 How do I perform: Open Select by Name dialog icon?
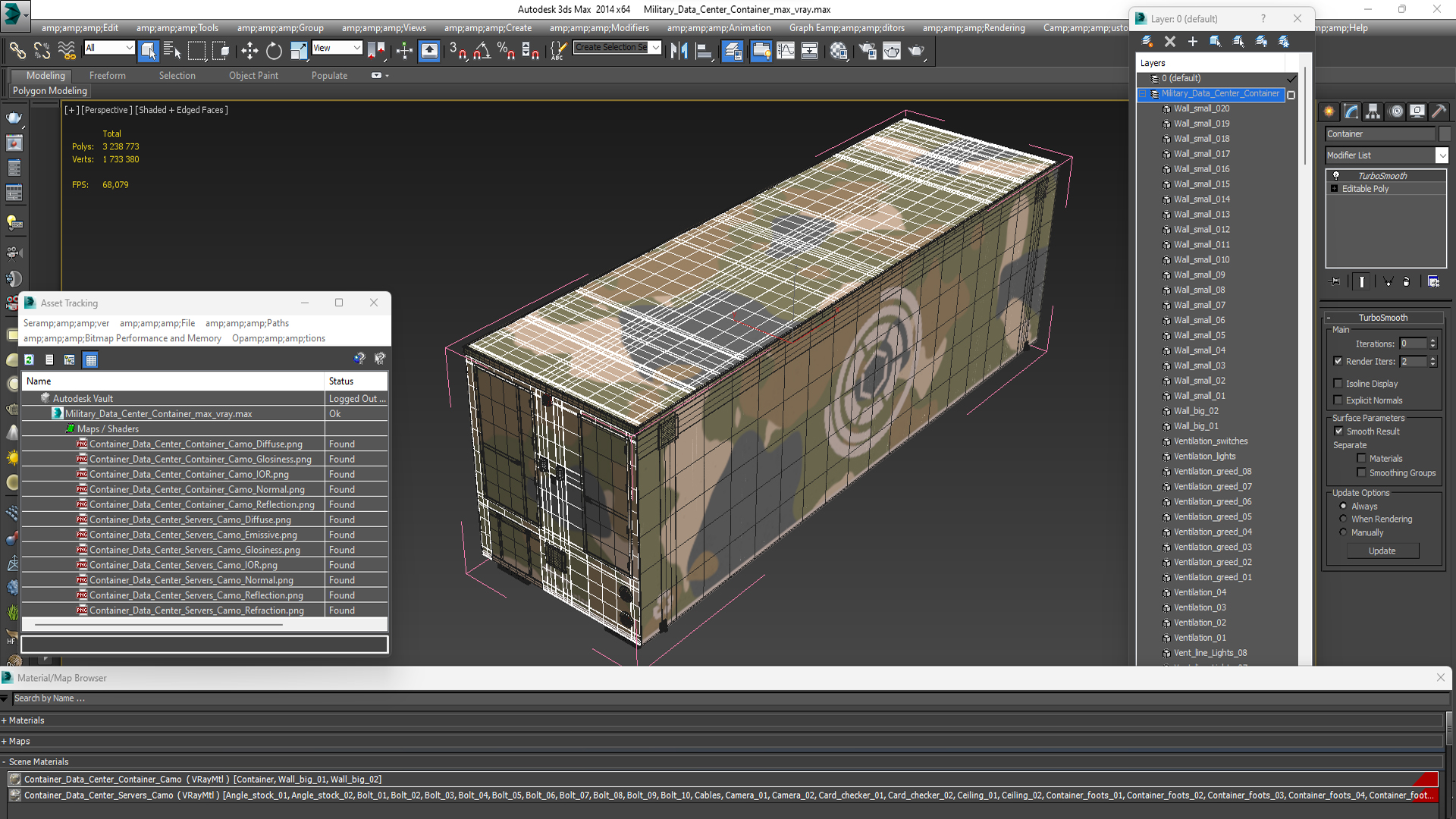tap(172, 51)
